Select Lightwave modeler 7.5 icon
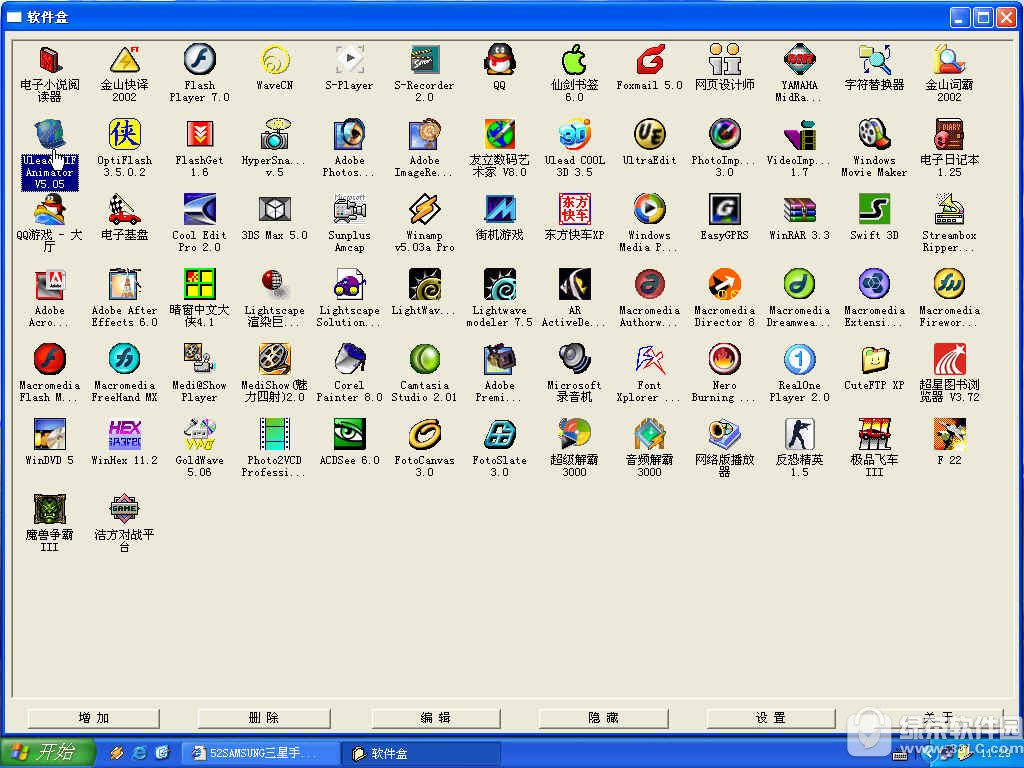1024x768 pixels. tap(500, 285)
